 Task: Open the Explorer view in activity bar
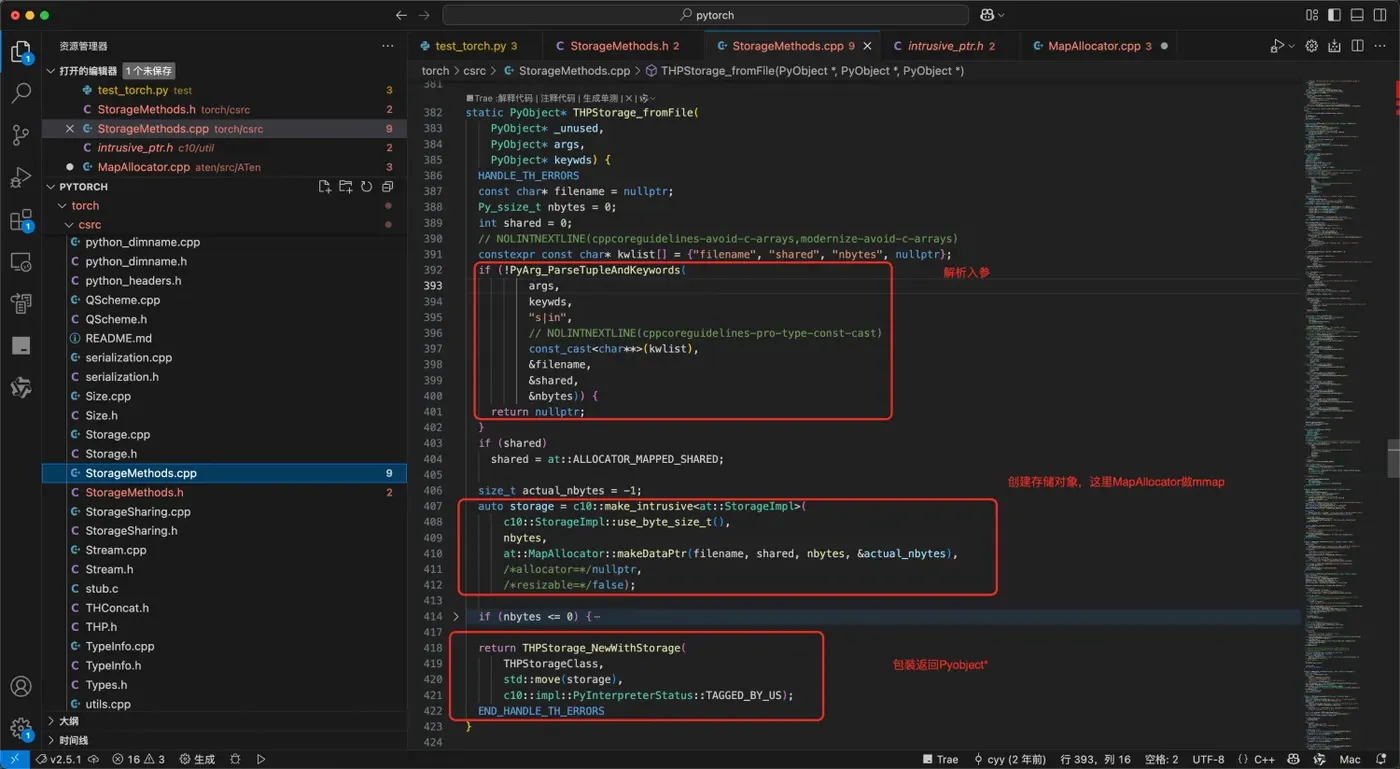[20, 52]
